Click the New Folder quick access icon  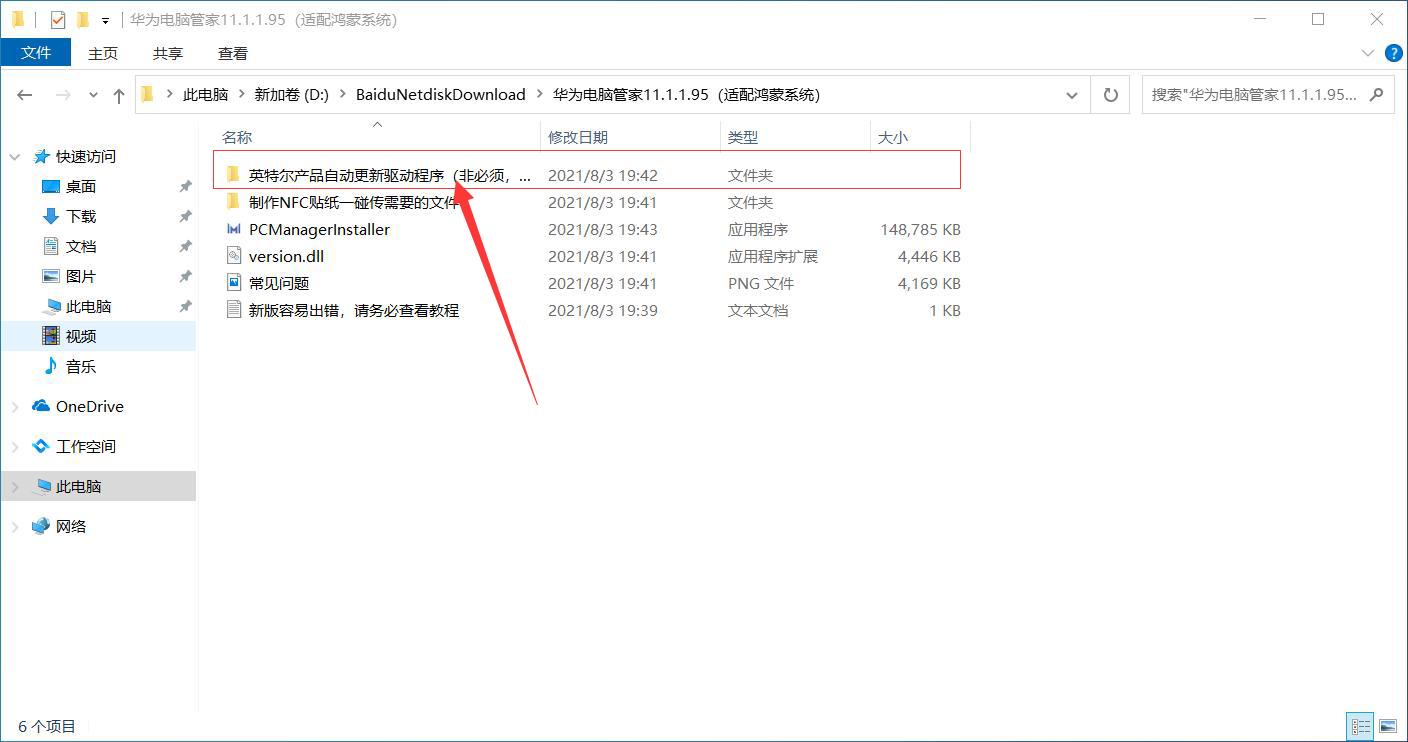click(x=84, y=19)
